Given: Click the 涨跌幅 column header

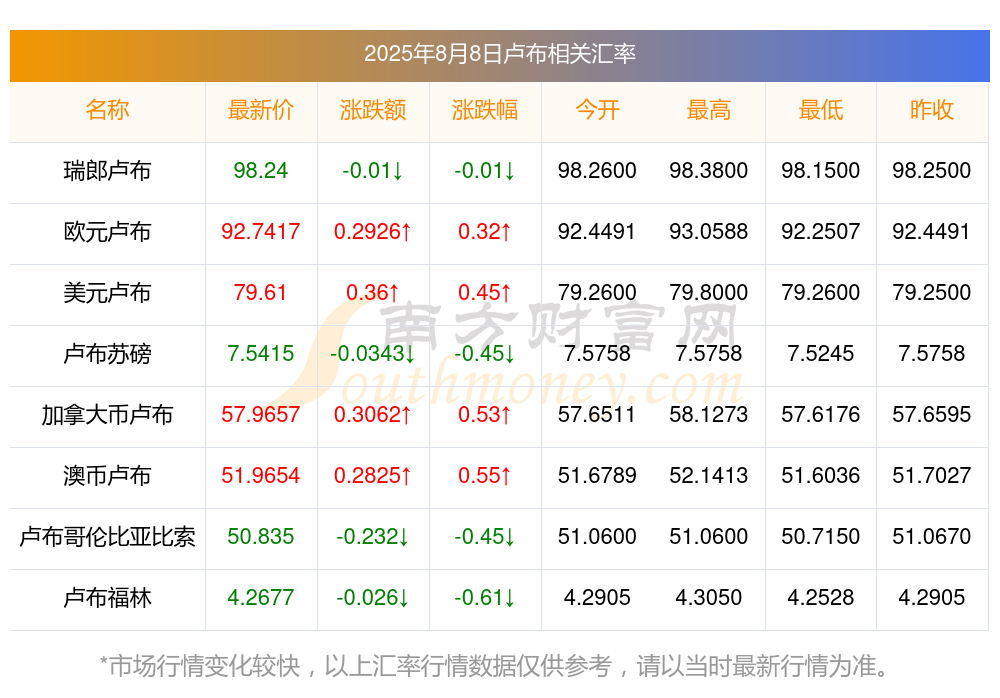Looking at the screenshot, I should (485, 110).
